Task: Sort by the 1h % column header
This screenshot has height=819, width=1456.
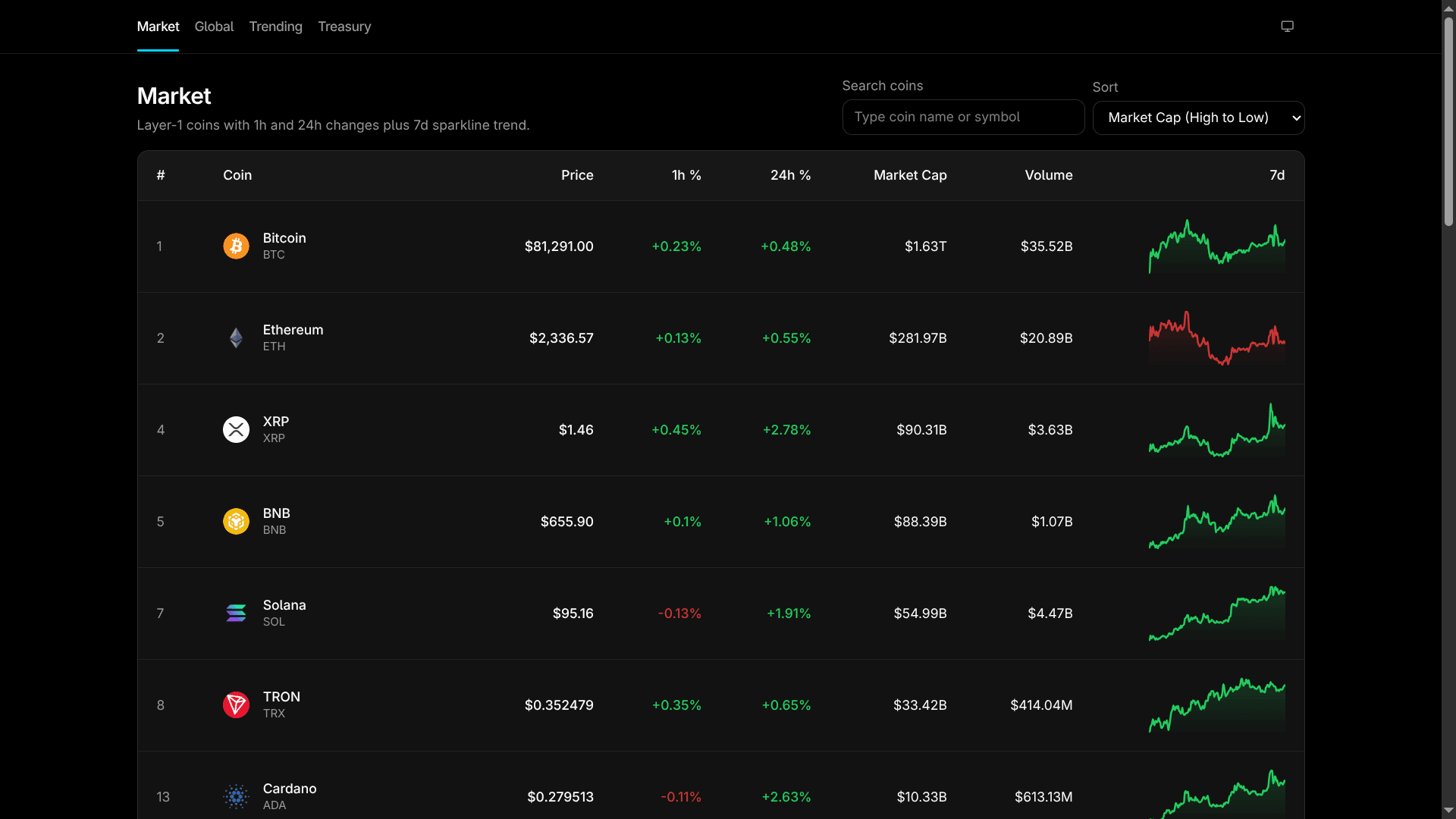Action: tap(686, 175)
